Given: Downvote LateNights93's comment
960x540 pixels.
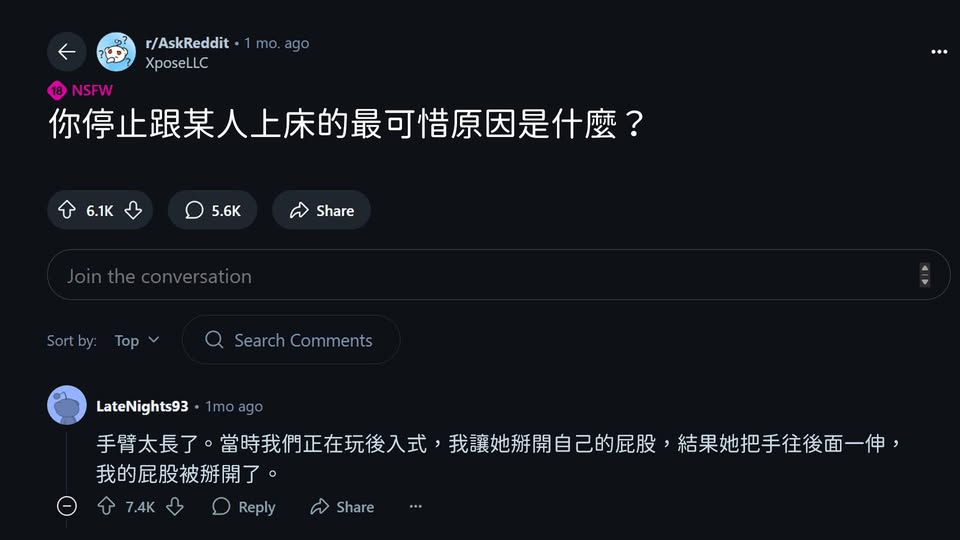Looking at the screenshot, I should 175,507.
